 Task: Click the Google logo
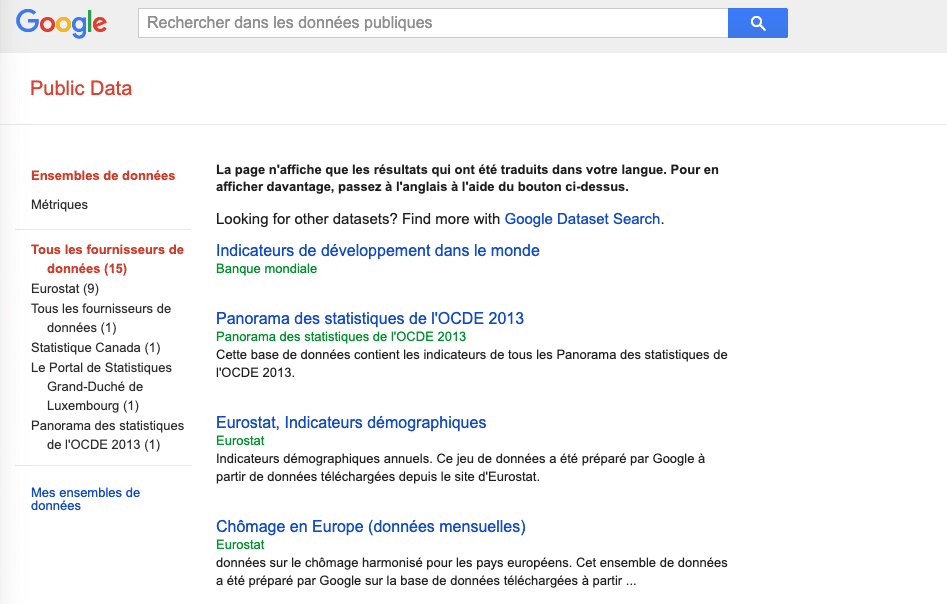click(x=61, y=23)
